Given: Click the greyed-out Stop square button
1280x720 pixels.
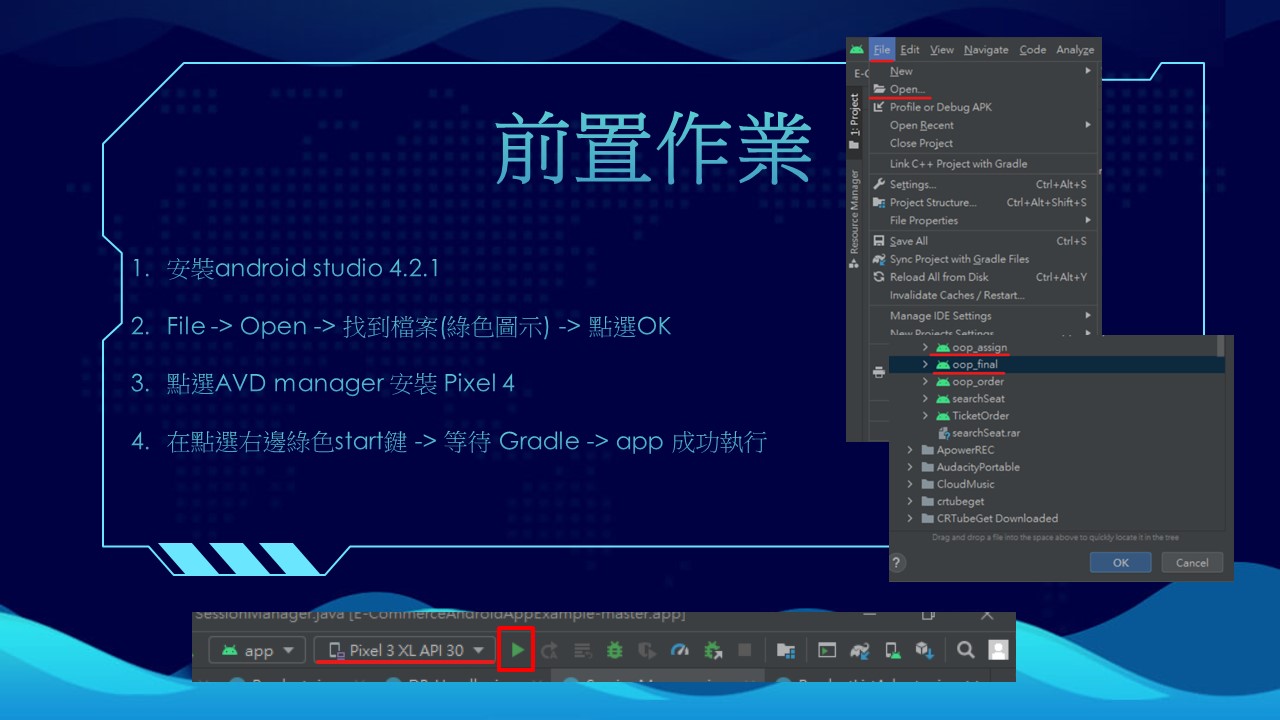Looking at the screenshot, I should (x=745, y=650).
